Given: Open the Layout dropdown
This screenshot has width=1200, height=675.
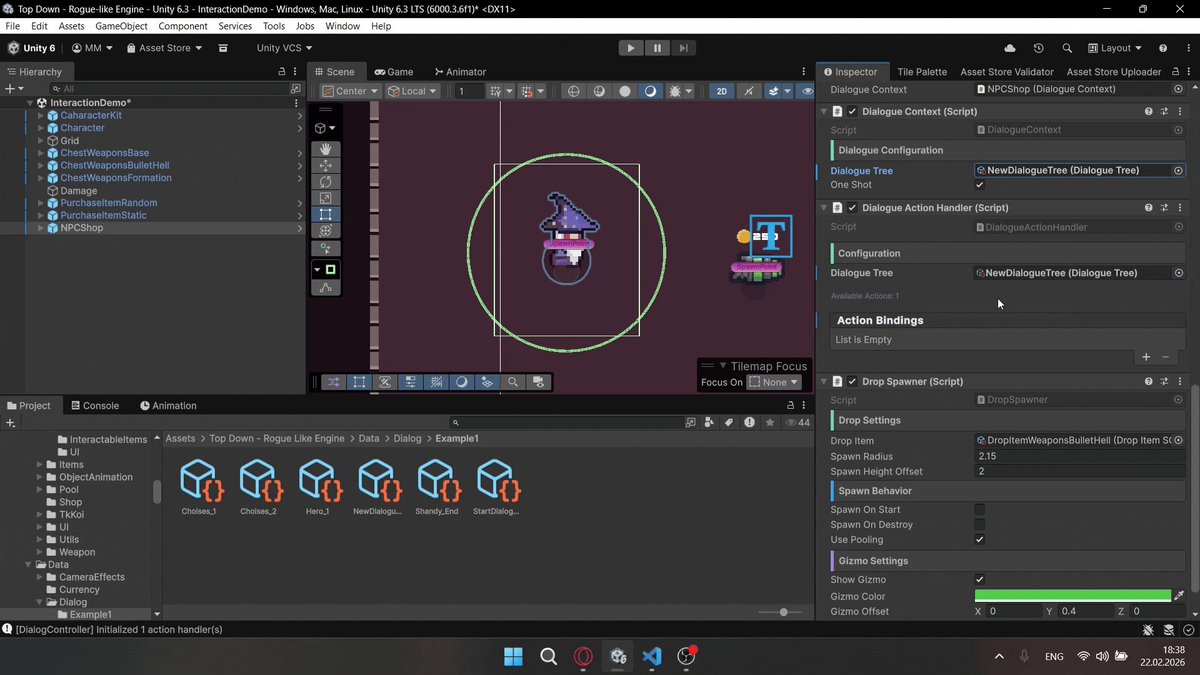Looking at the screenshot, I should [1115, 48].
